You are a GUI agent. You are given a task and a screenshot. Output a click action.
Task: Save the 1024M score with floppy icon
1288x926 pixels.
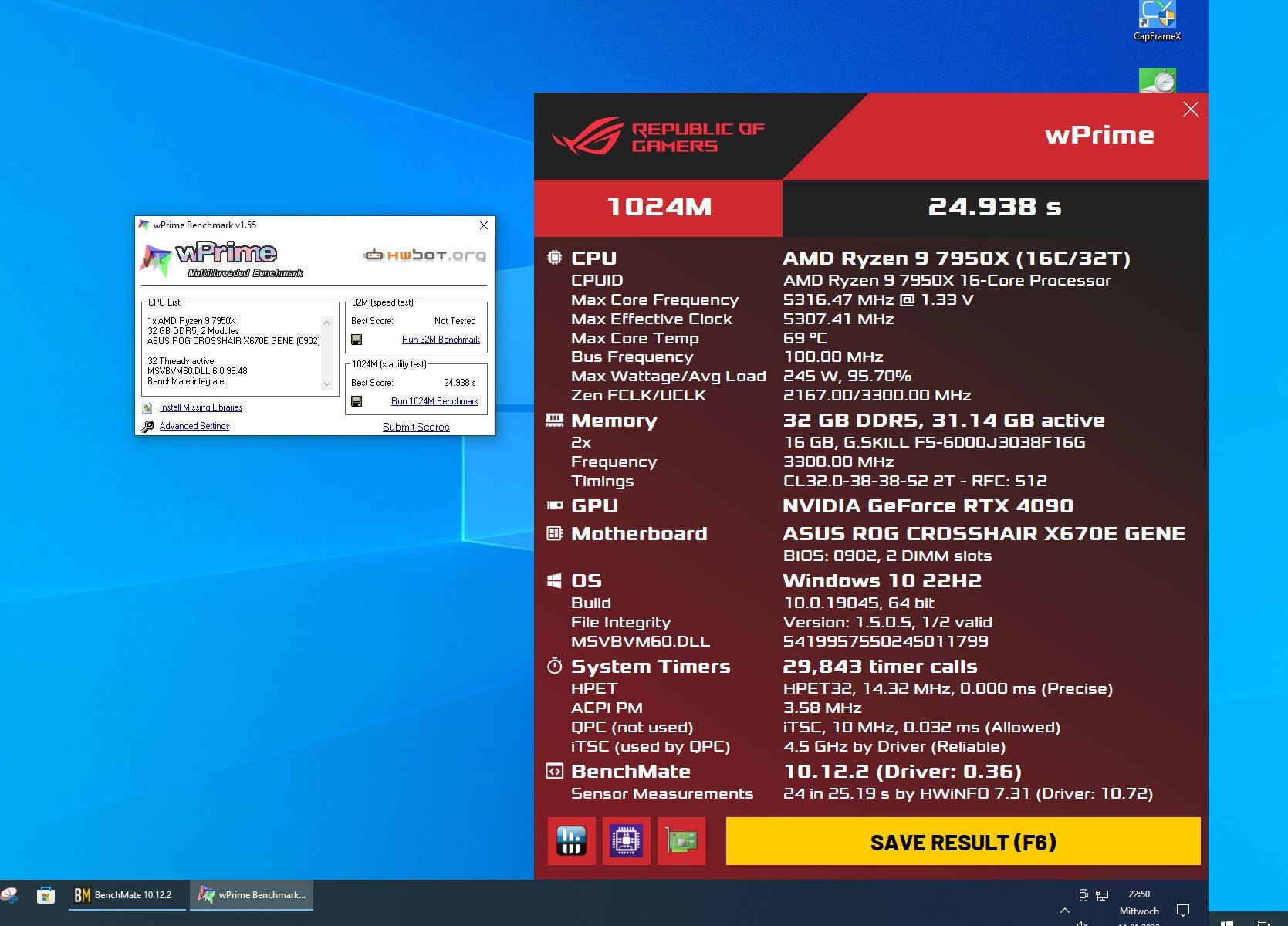pyautogui.click(x=357, y=401)
